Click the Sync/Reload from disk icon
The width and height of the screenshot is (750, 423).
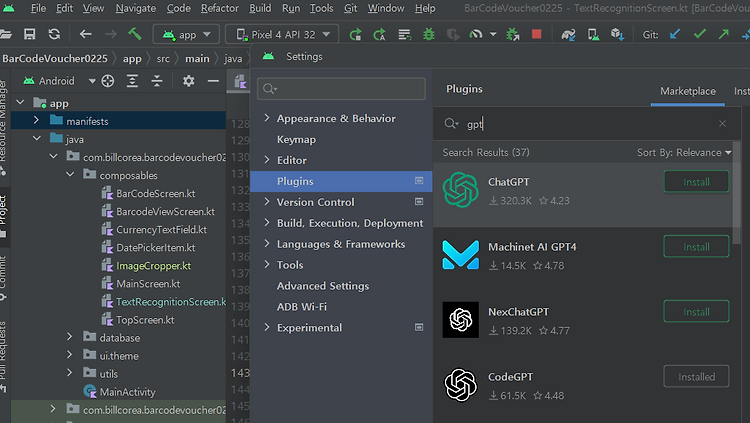(54, 34)
